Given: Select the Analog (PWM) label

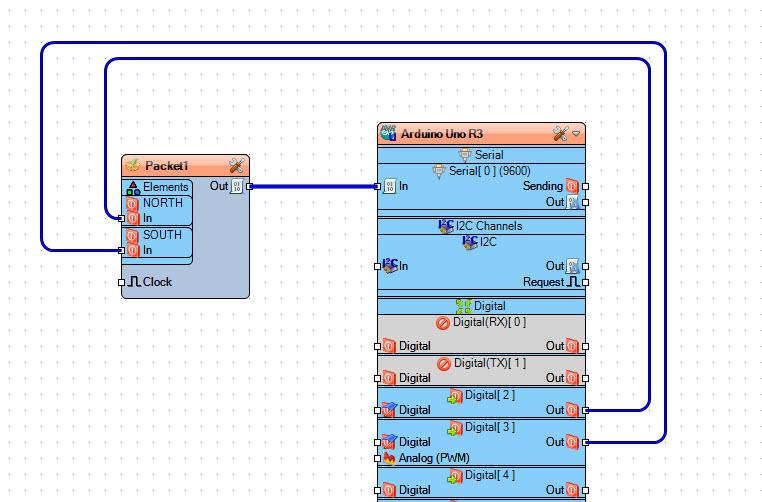Looking at the screenshot, I should 434,458.
